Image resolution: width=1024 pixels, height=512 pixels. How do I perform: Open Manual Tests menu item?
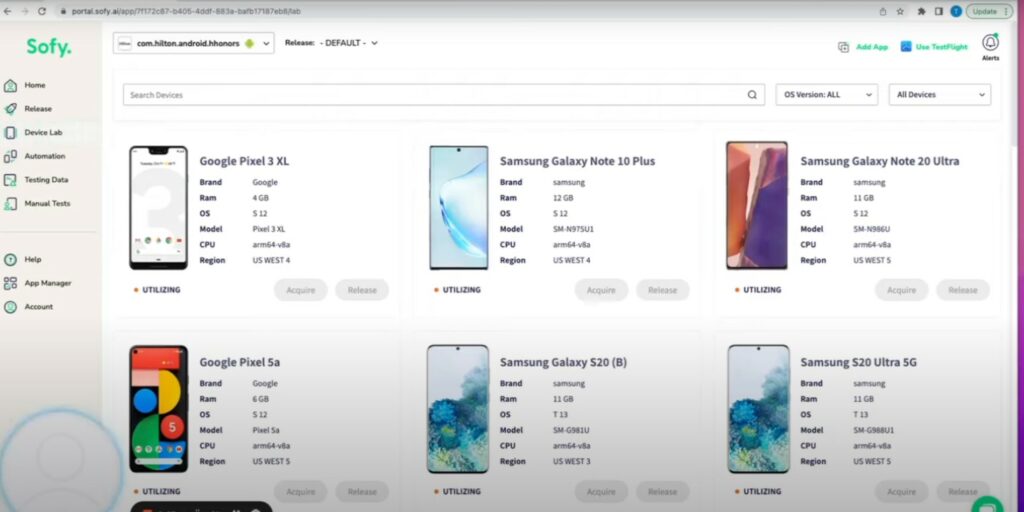click(x=48, y=204)
